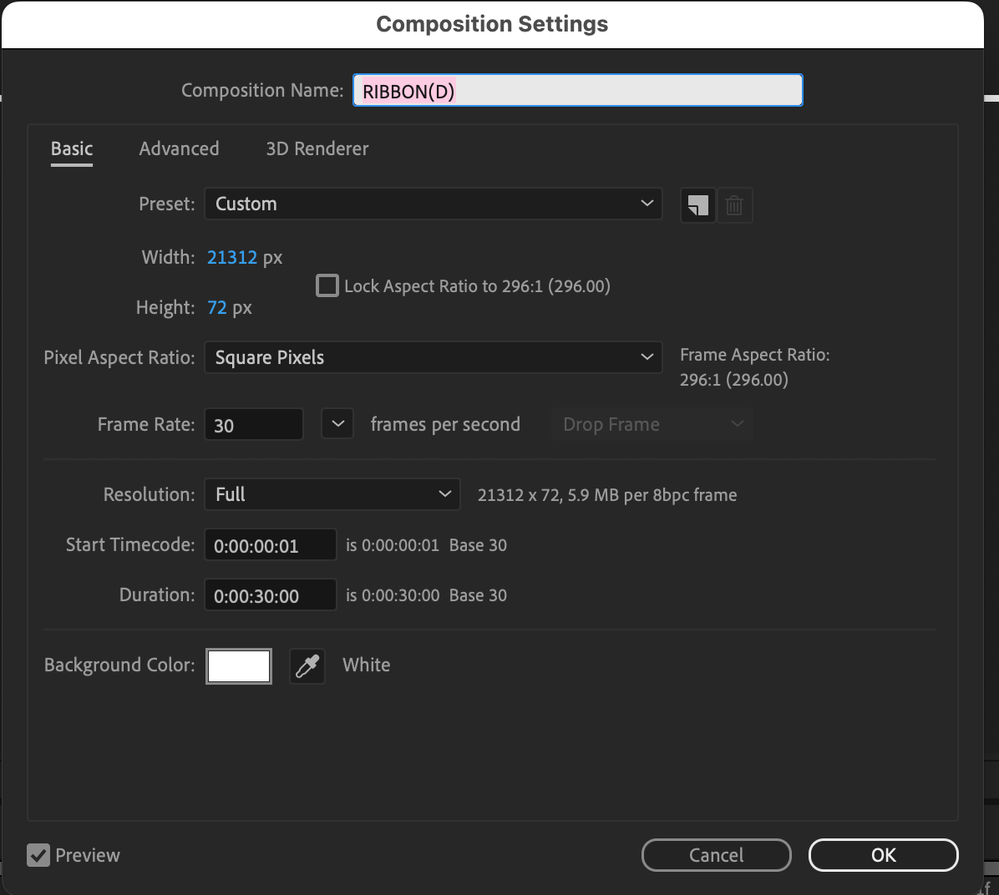Switch to the Advanced tab
Viewport: 999px width, 895px height.
click(x=179, y=149)
